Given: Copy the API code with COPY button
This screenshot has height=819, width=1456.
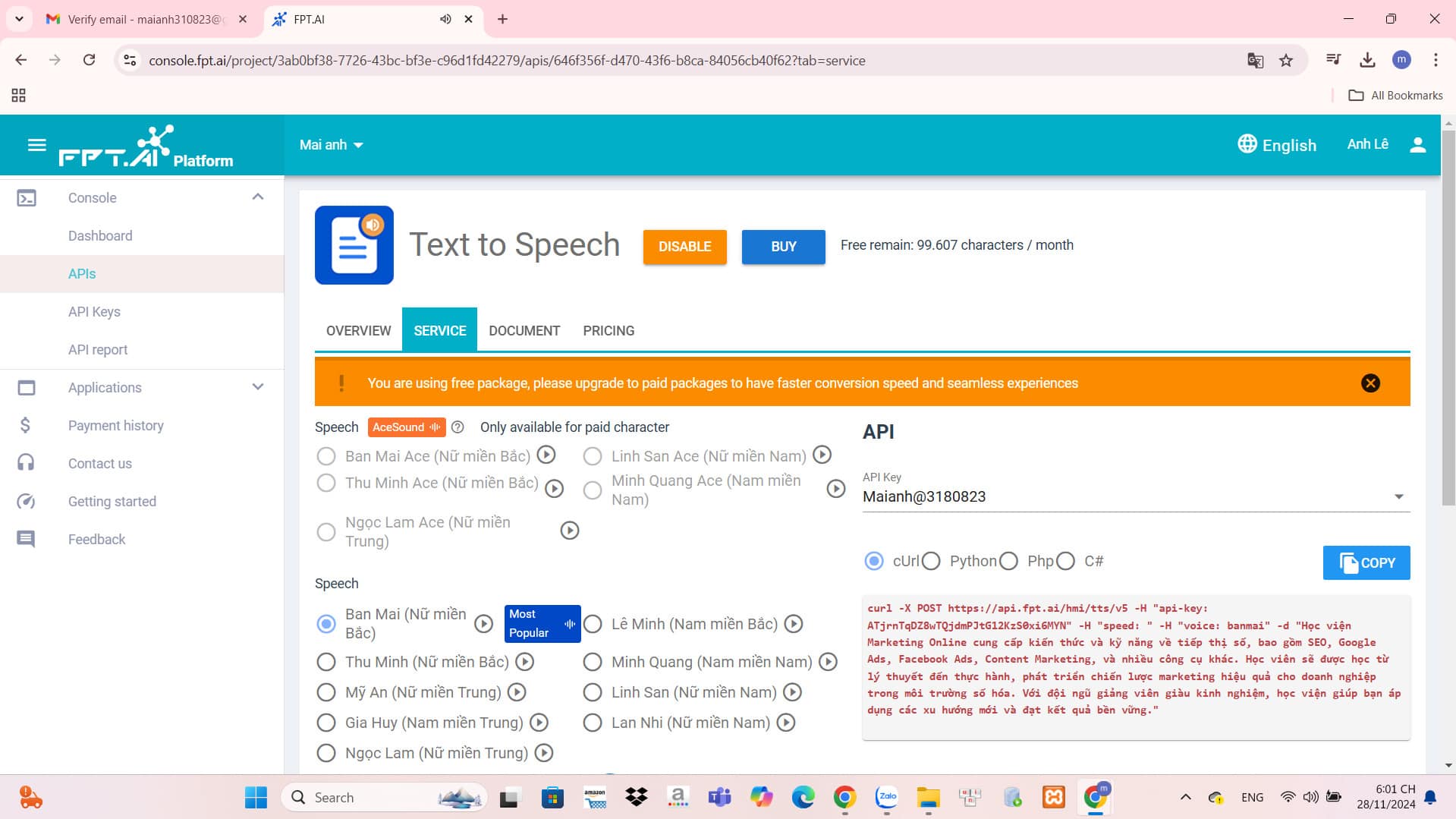Looking at the screenshot, I should pos(1366,562).
